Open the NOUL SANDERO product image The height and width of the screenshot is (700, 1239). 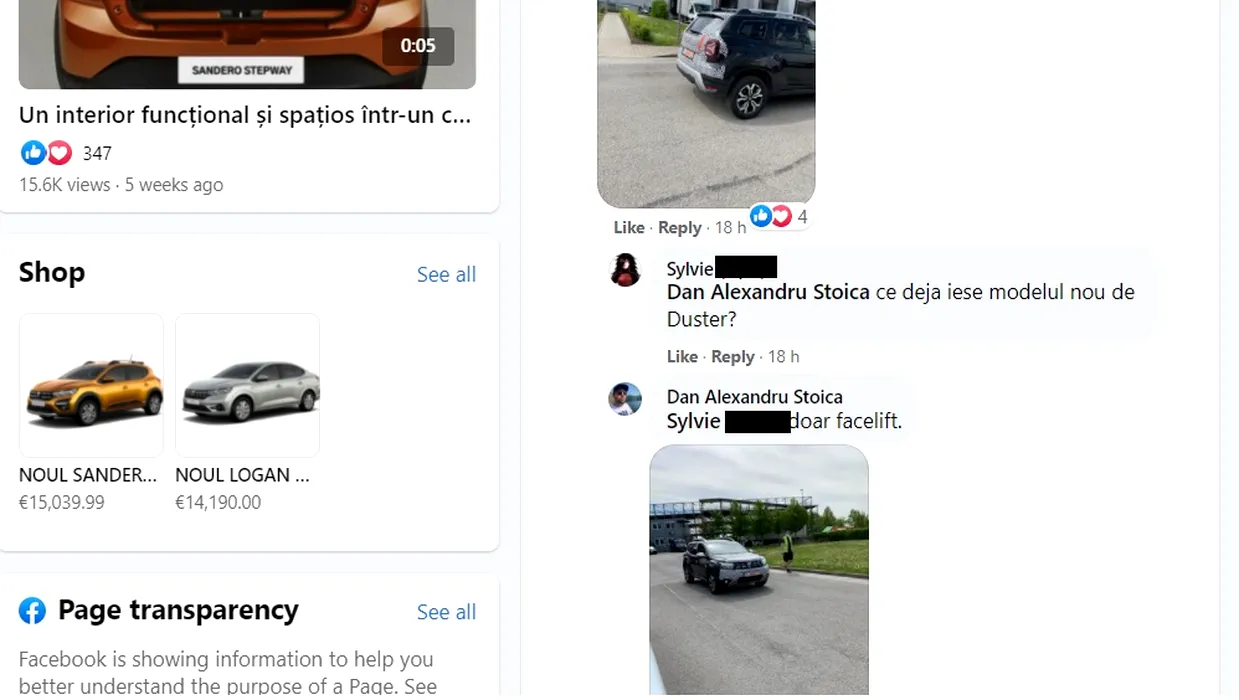pyautogui.click(x=91, y=386)
